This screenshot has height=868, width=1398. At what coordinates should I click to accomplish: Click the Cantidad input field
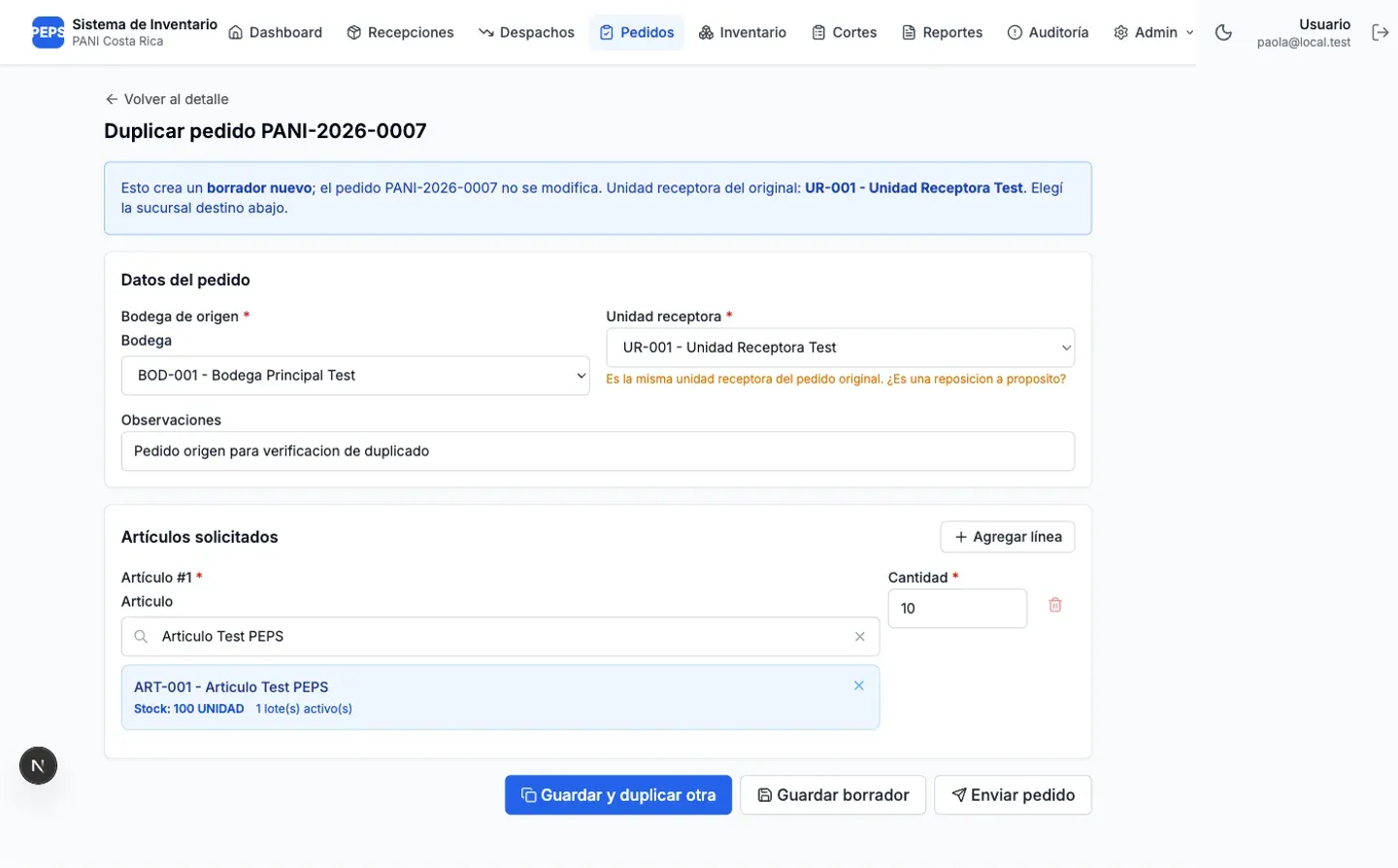(957, 608)
